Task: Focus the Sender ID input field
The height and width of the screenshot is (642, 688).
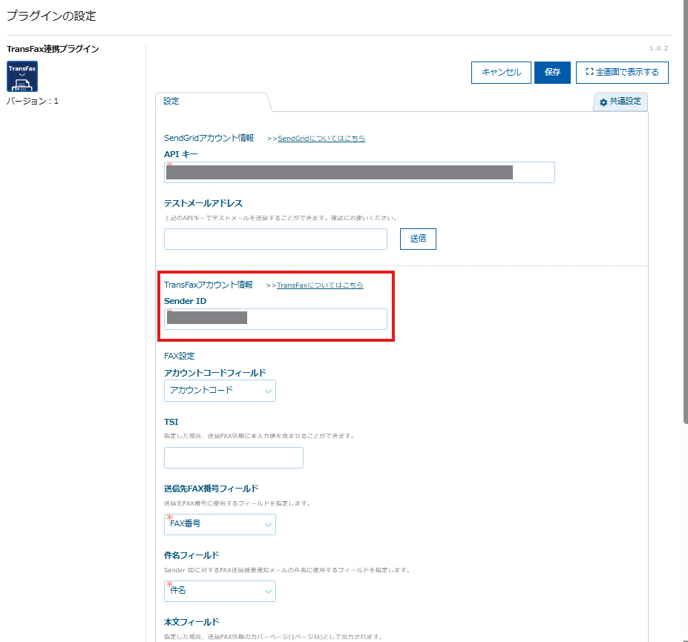Action: pyautogui.click(x=276, y=319)
